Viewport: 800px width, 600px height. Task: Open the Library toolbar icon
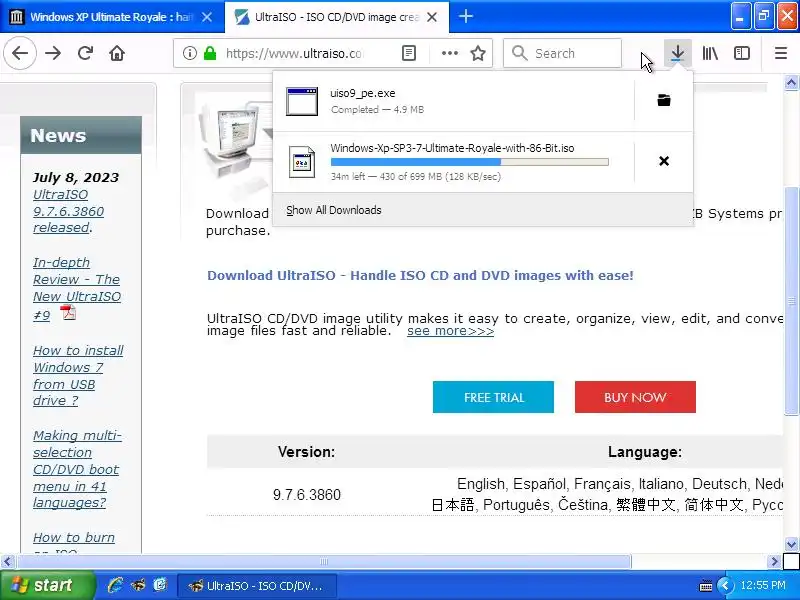(710, 53)
